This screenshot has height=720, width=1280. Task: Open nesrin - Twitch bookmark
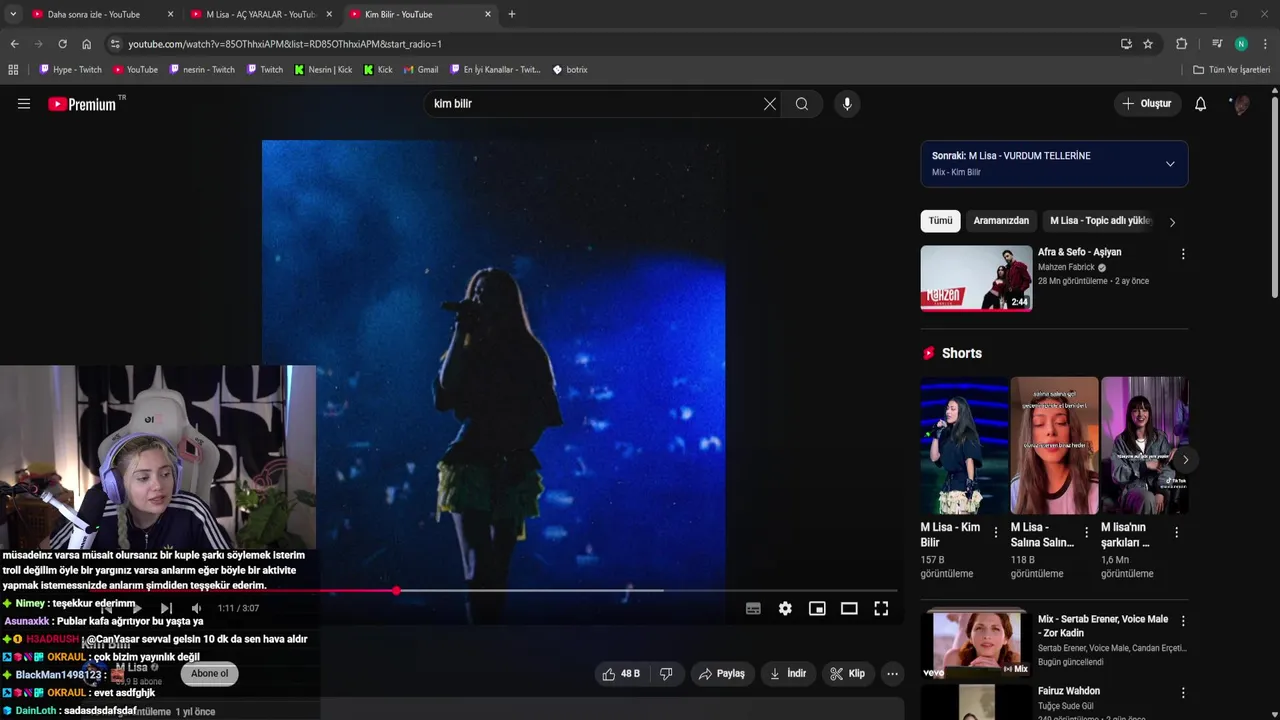click(202, 70)
